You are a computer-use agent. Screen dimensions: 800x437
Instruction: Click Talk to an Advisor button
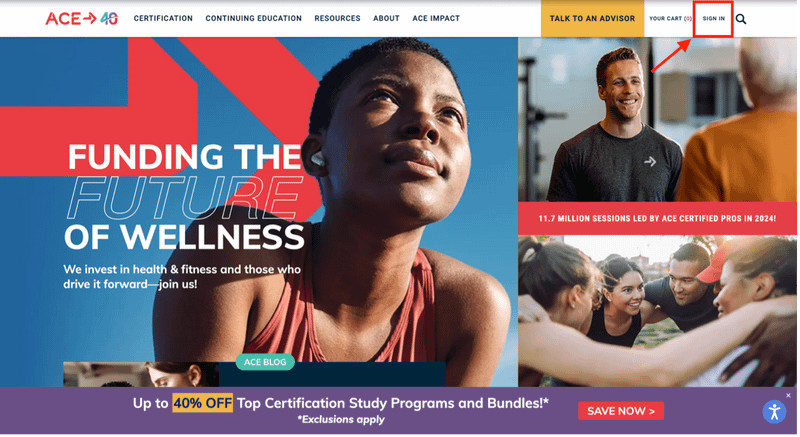pyautogui.click(x=594, y=18)
